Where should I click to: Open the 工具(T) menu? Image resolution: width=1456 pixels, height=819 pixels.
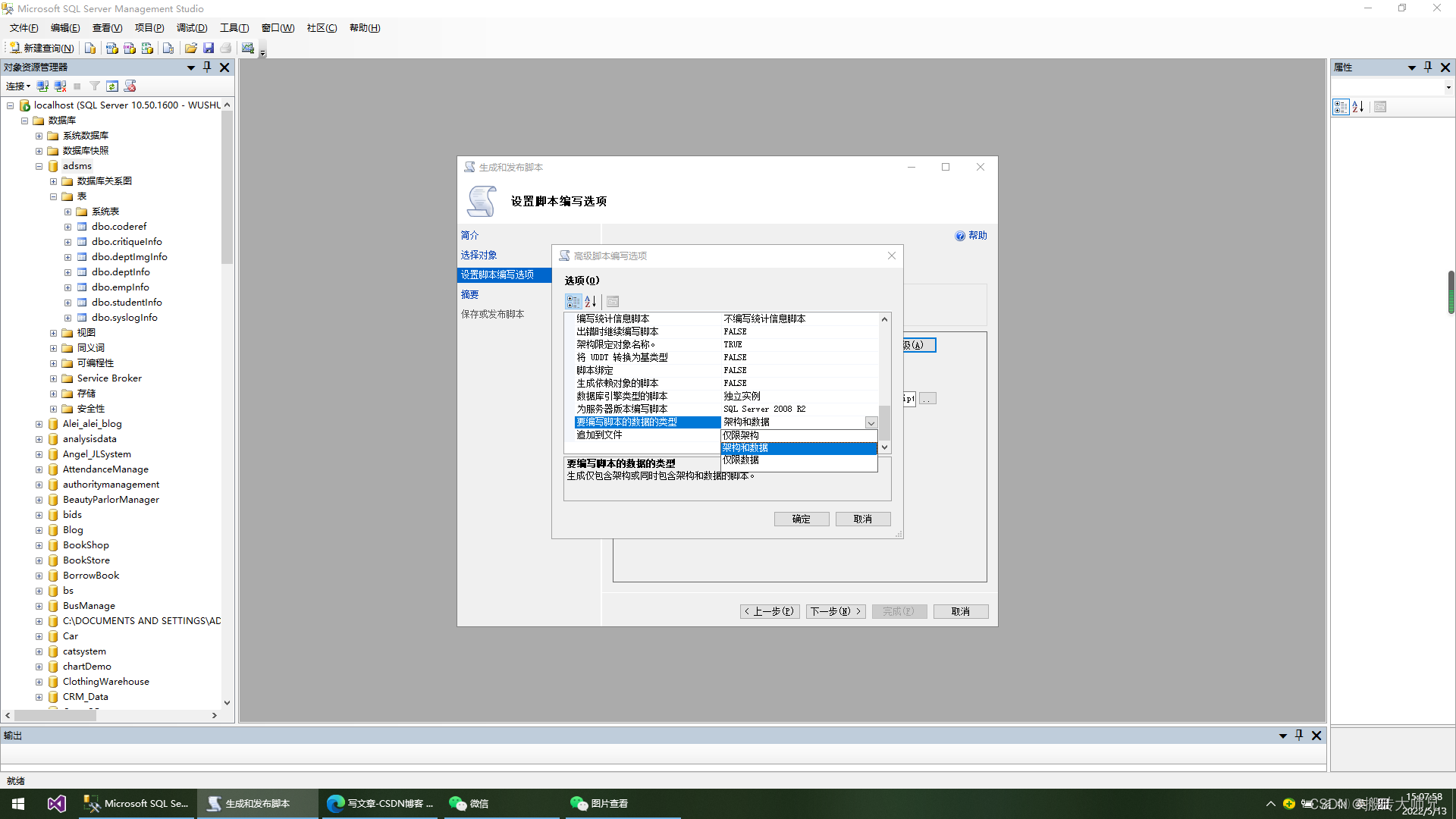click(234, 28)
